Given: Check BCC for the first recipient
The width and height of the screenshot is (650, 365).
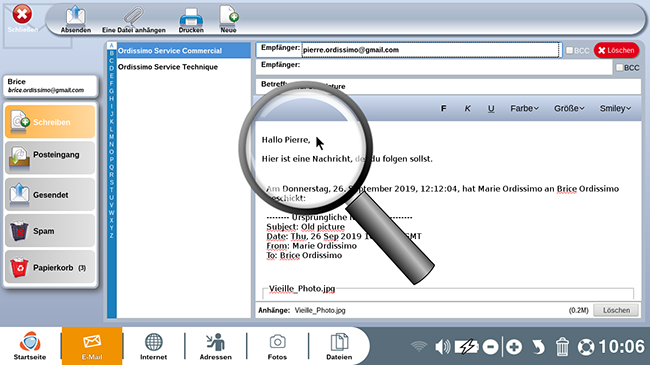Looking at the screenshot, I should tap(570, 50).
